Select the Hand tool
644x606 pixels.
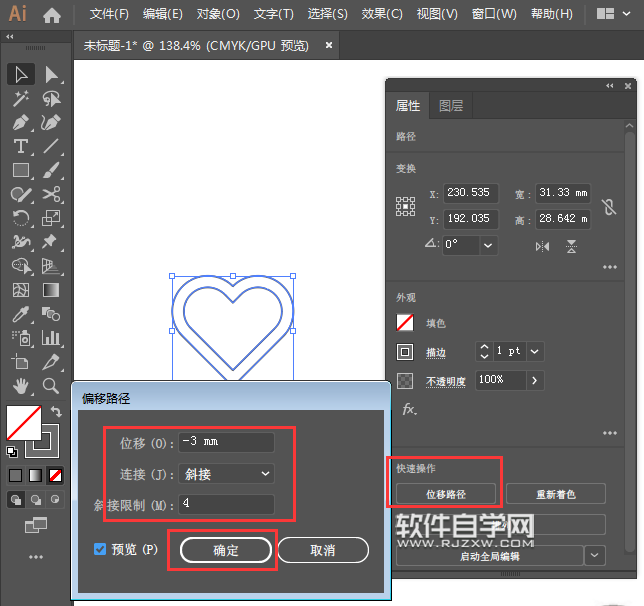coord(21,386)
